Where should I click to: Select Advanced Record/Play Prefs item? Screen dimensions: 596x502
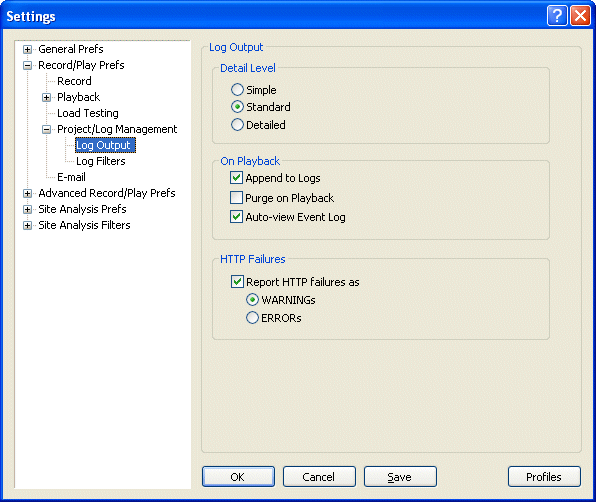coord(107,193)
